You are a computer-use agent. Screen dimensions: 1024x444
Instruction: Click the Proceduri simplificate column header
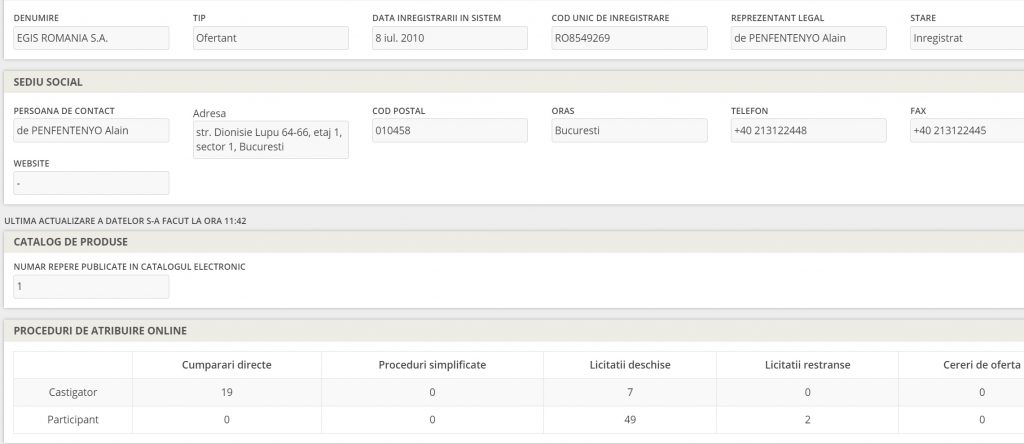432,365
